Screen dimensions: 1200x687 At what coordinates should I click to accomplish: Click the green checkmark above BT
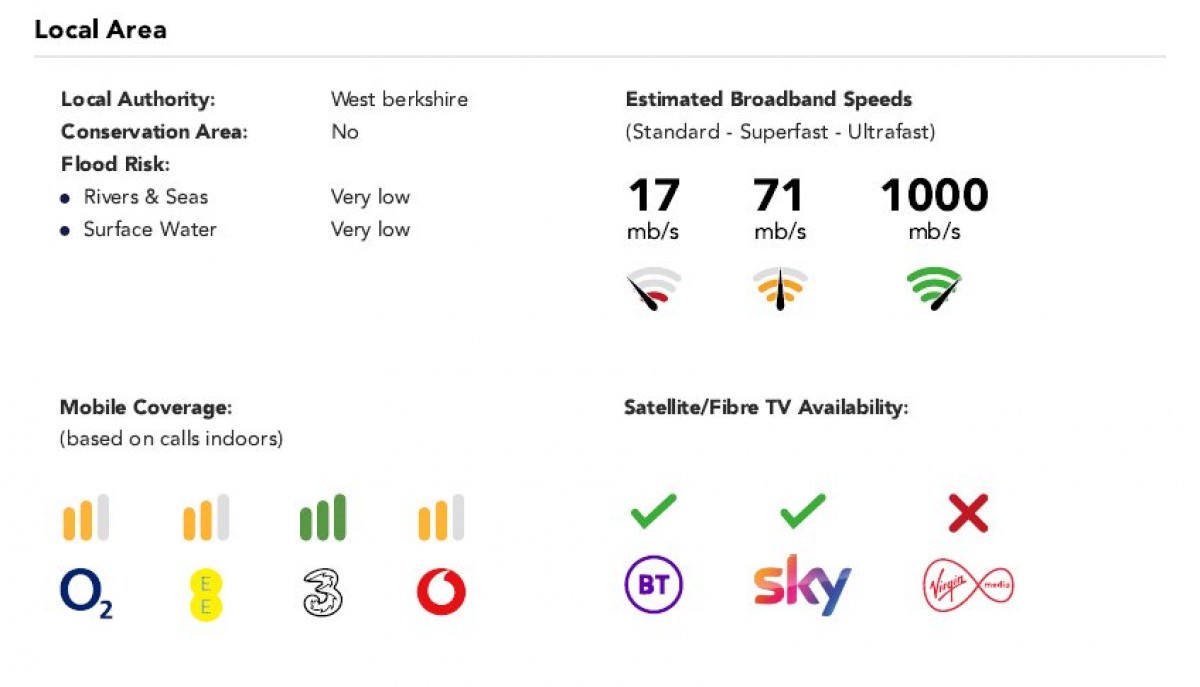coord(653,511)
